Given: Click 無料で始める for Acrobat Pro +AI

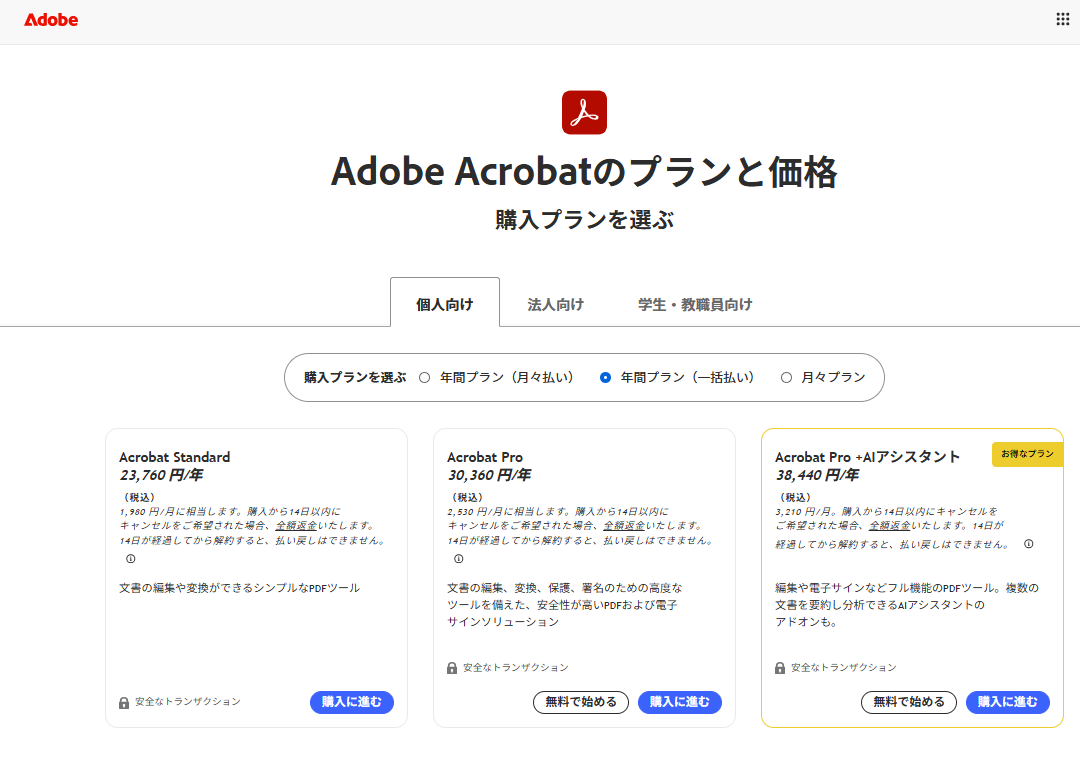Looking at the screenshot, I should coord(908,702).
